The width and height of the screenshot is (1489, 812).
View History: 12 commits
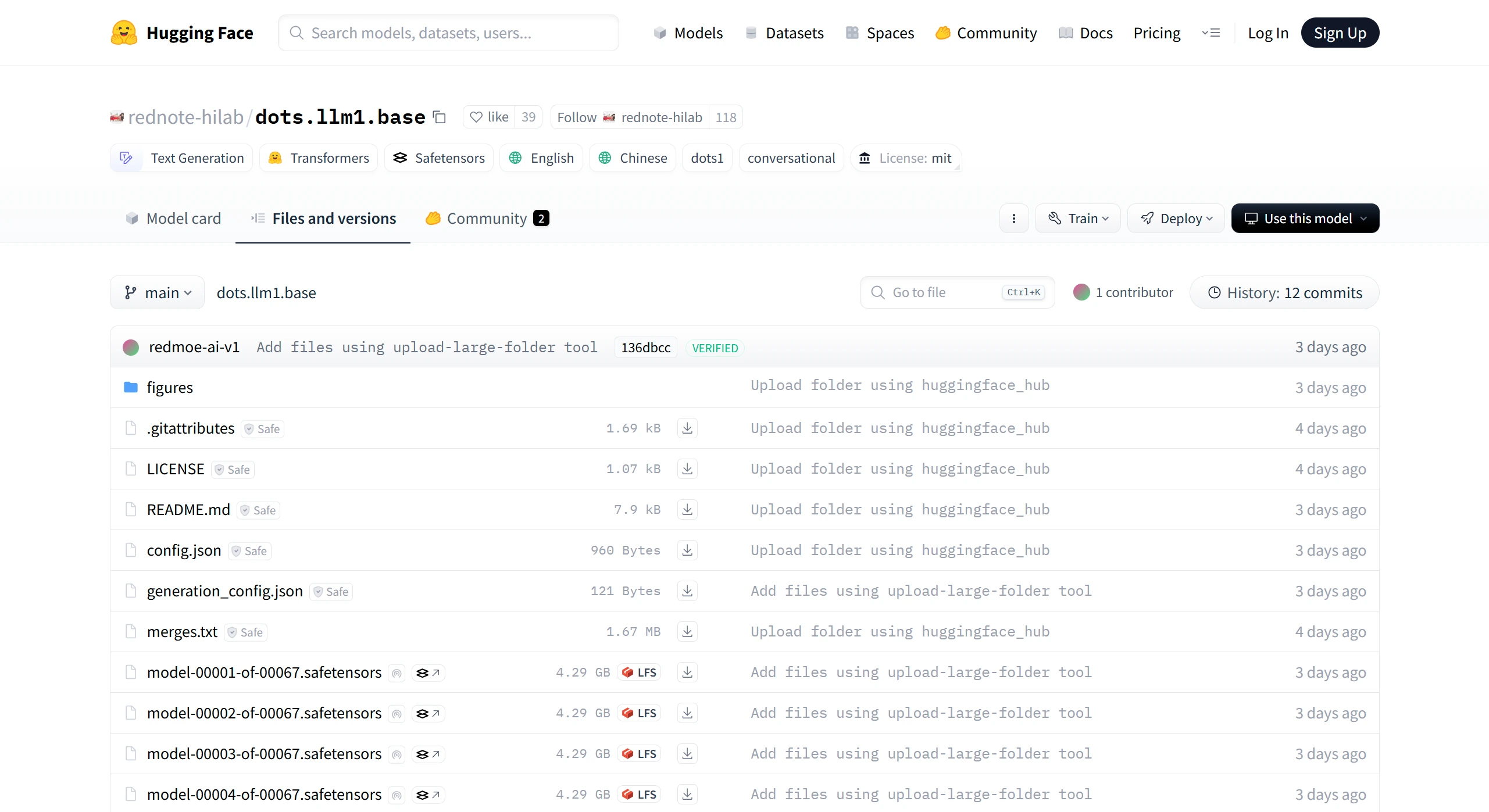(x=1285, y=293)
